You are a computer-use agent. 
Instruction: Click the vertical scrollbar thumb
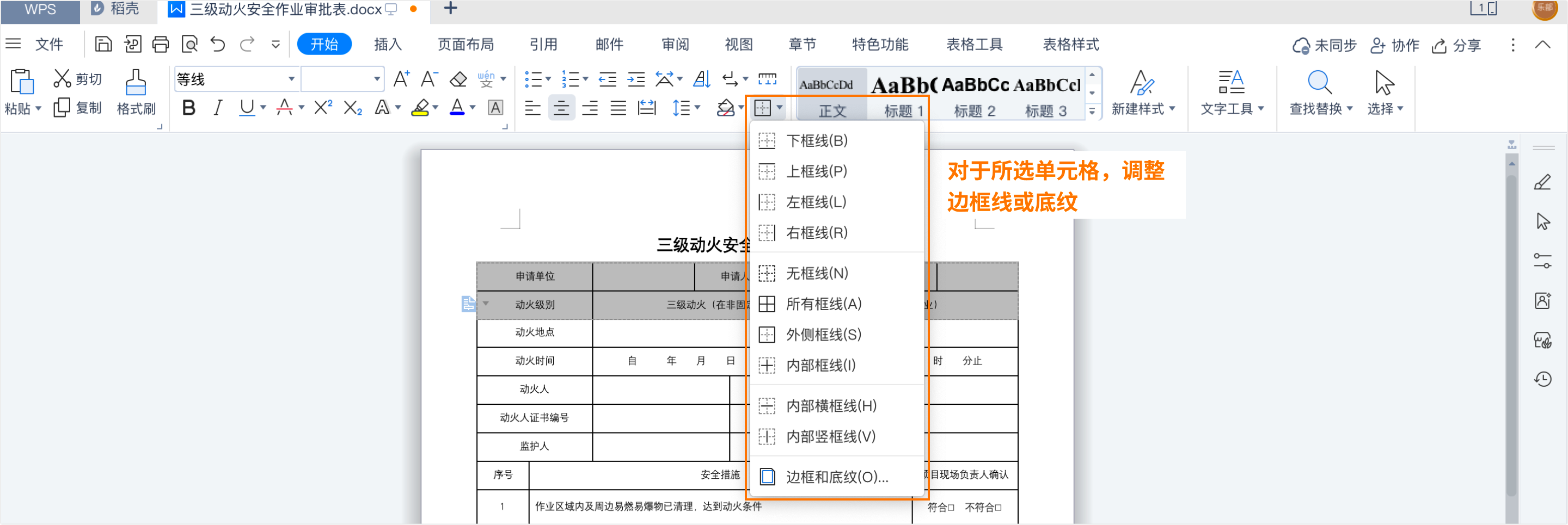(1511, 335)
